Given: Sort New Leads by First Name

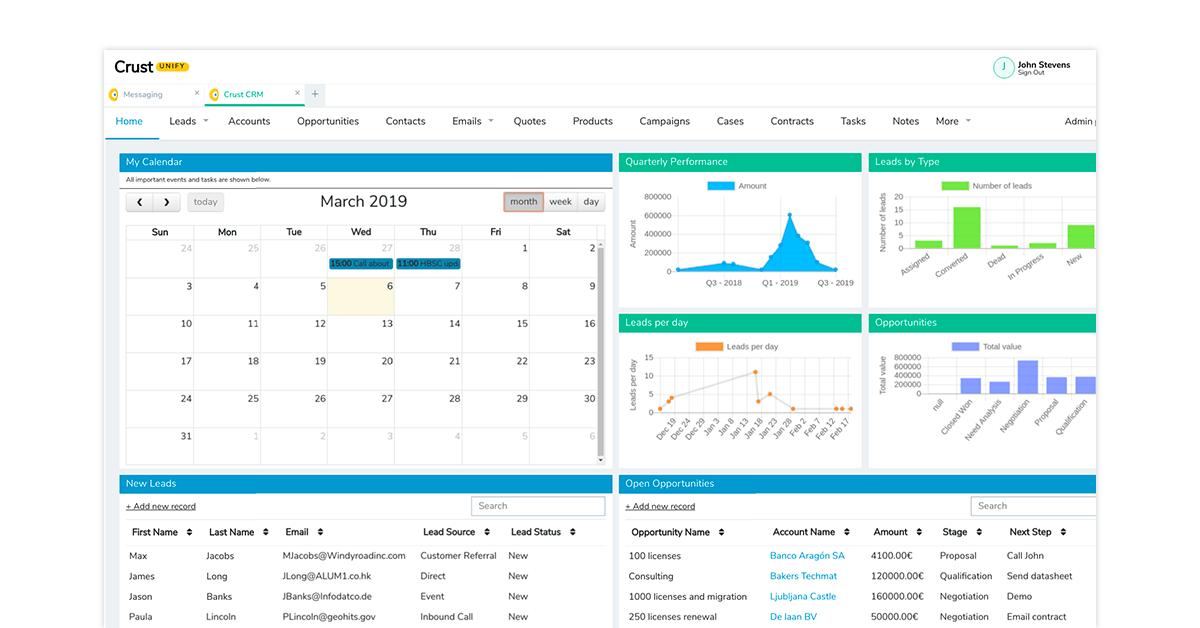Looking at the screenshot, I should coord(189,532).
